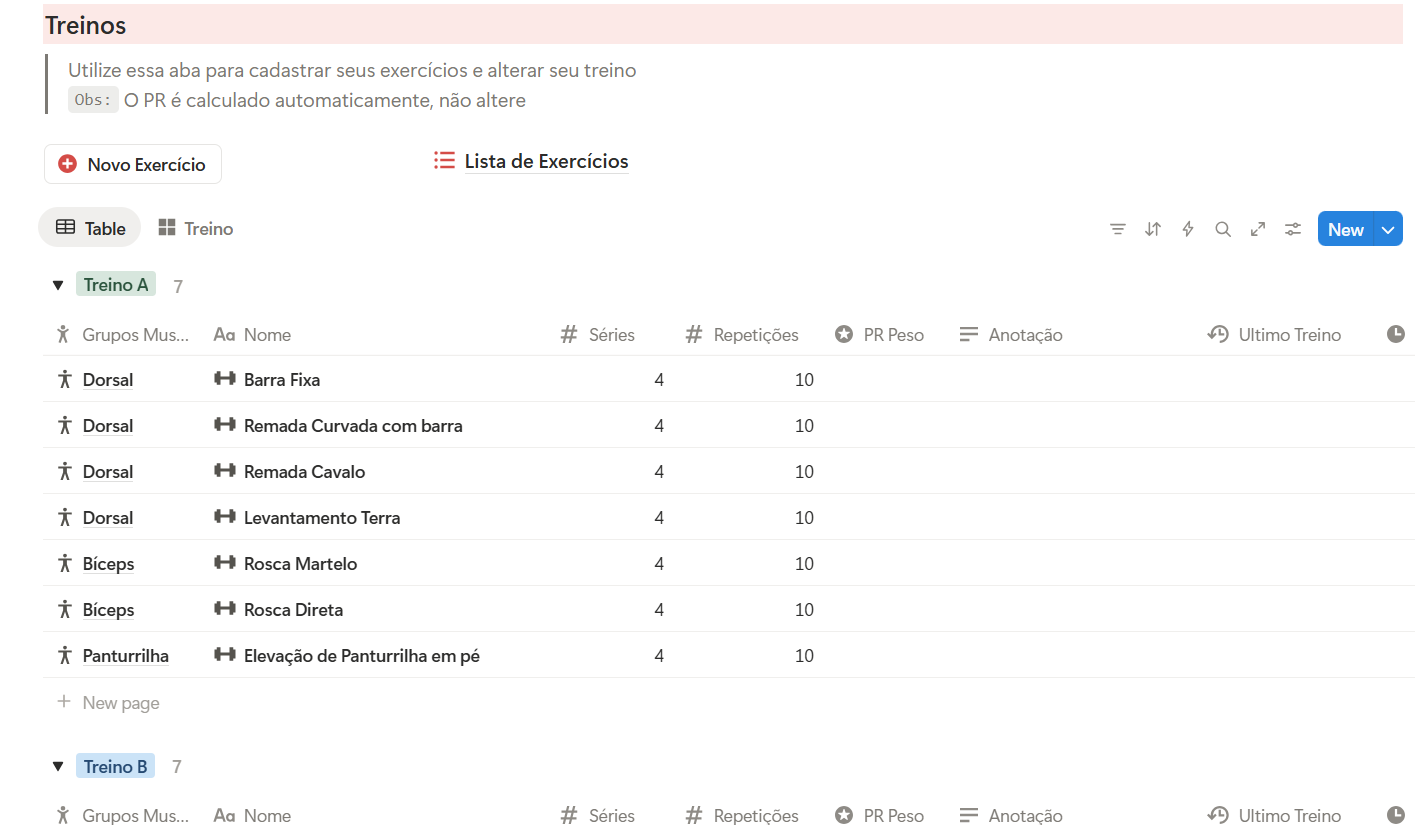Switch to the Treino view tab
This screenshot has height=833, width=1415.
196,229
